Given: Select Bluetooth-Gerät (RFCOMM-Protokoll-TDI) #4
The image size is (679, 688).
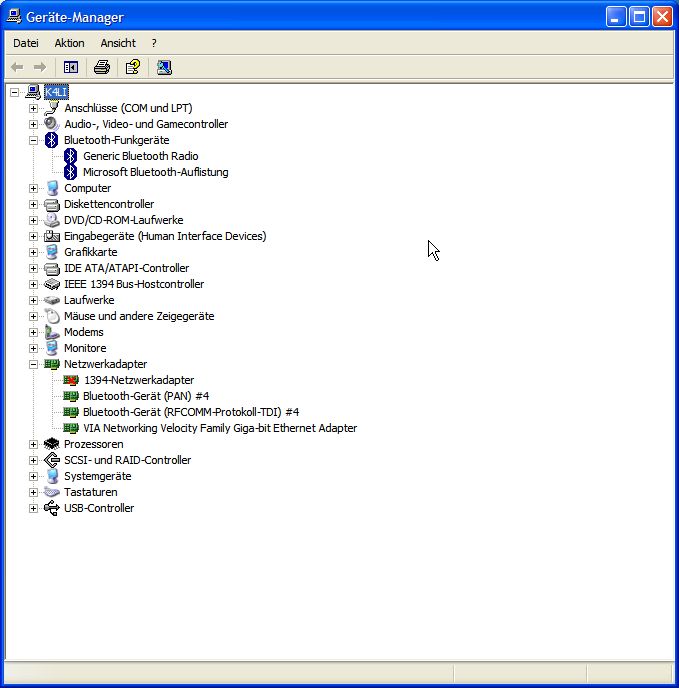Looking at the screenshot, I should [x=191, y=412].
